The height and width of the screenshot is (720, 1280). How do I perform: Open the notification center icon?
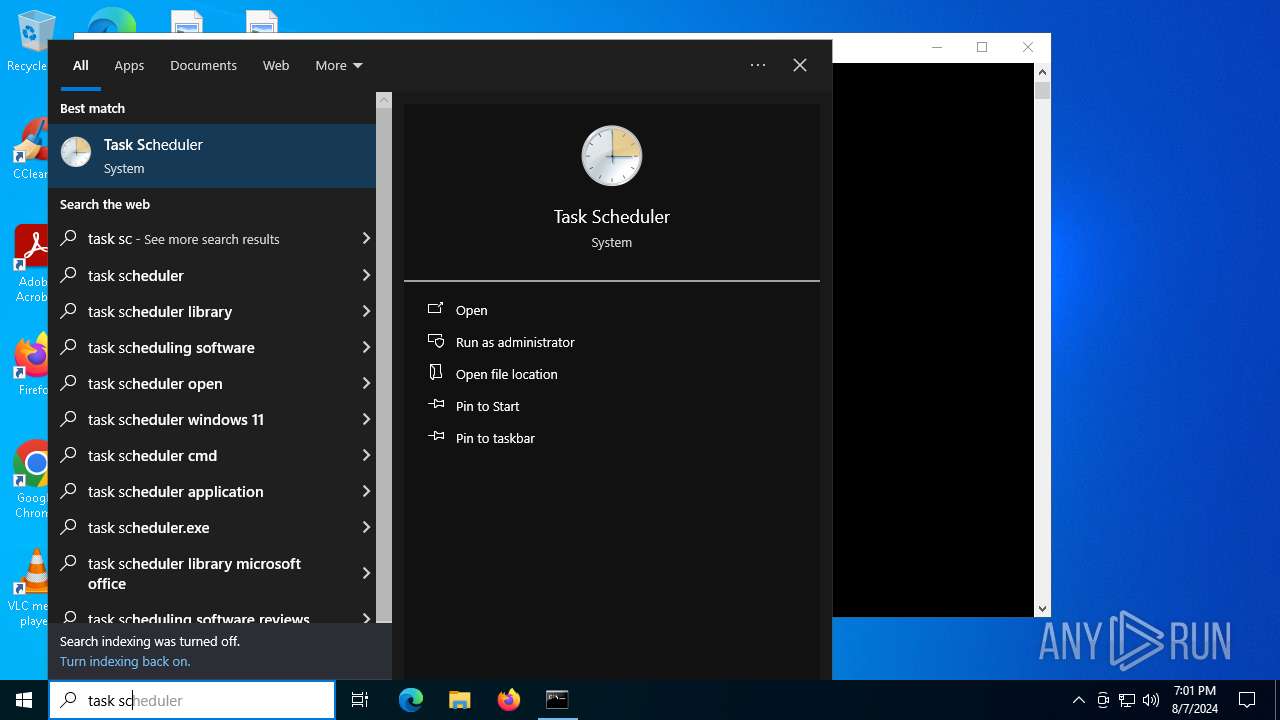pyautogui.click(x=1247, y=700)
